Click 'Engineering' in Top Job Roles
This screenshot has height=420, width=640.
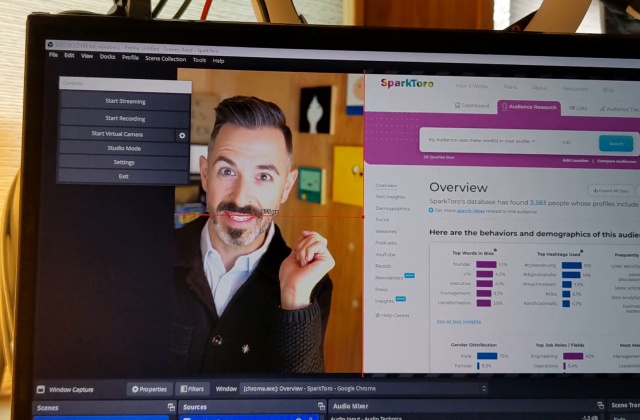(562, 356)
